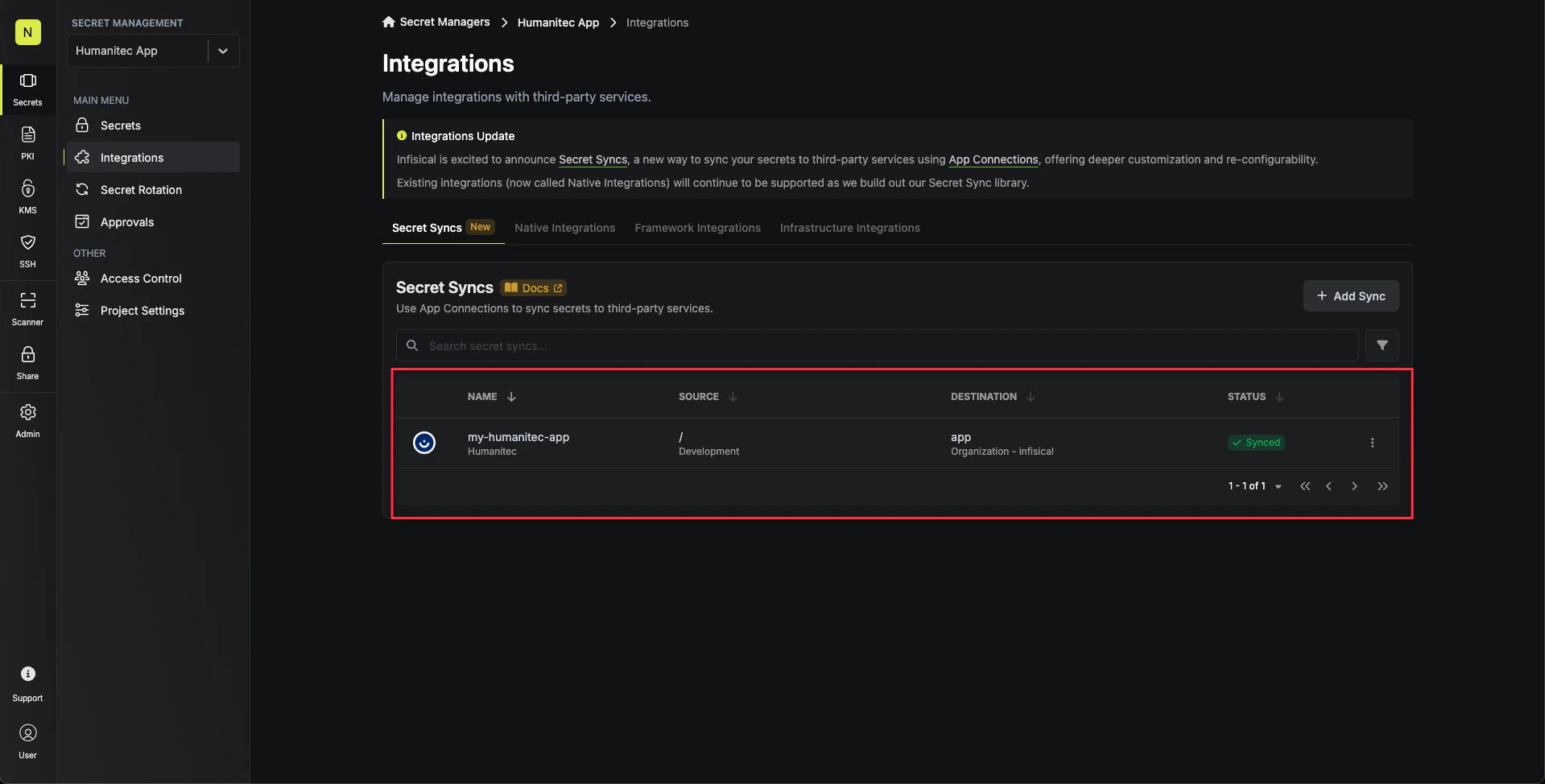Click the Synced status badge

point(1255,443)
